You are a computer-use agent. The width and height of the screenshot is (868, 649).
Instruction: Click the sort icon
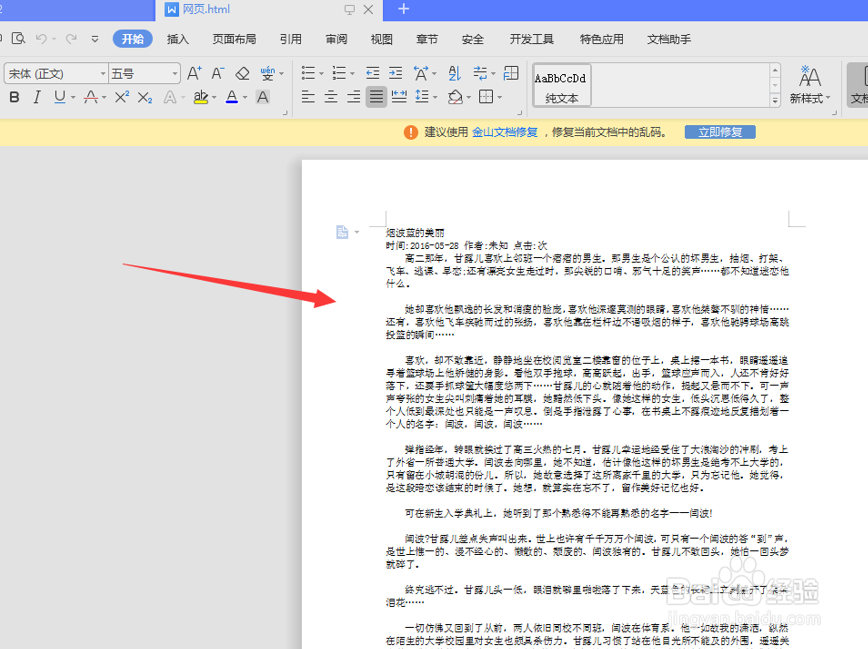coord(454,73)
